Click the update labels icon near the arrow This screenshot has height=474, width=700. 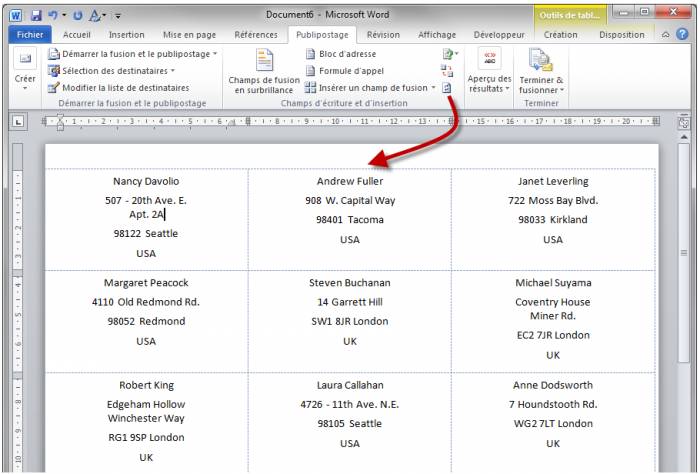(x=447, y=87)
